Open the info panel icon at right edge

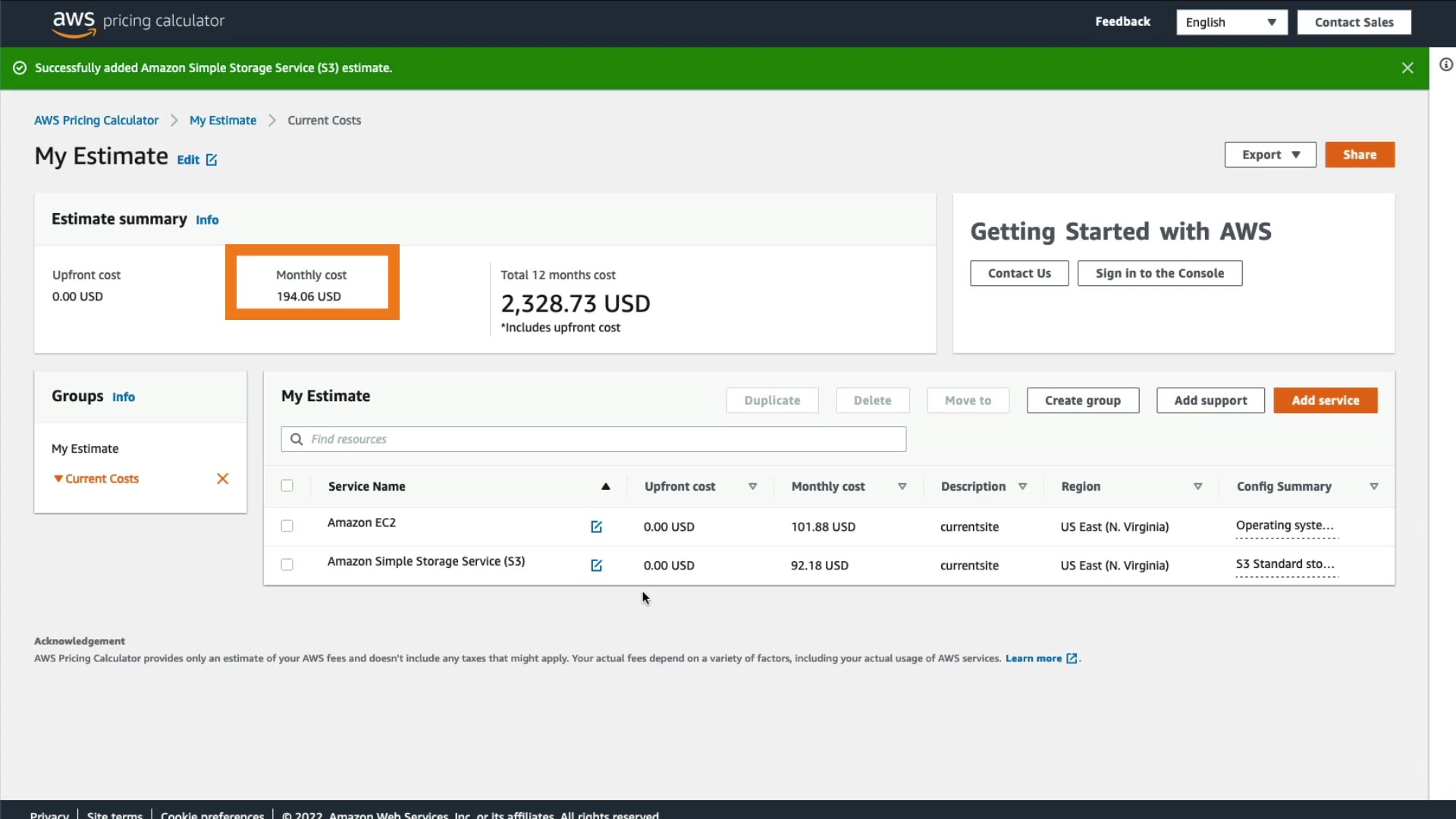coord(1446,65)
